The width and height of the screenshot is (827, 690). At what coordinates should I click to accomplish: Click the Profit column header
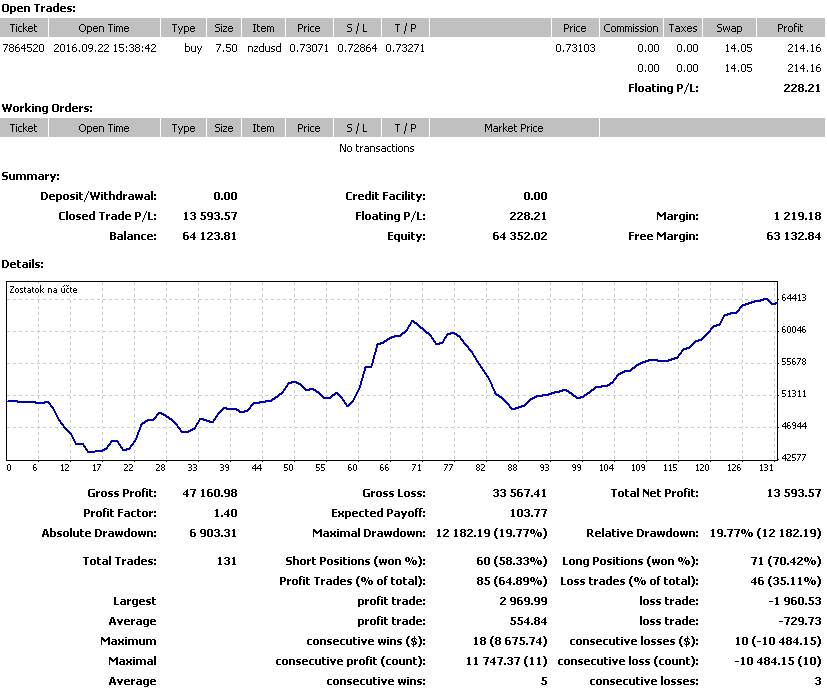coord(790,28)
